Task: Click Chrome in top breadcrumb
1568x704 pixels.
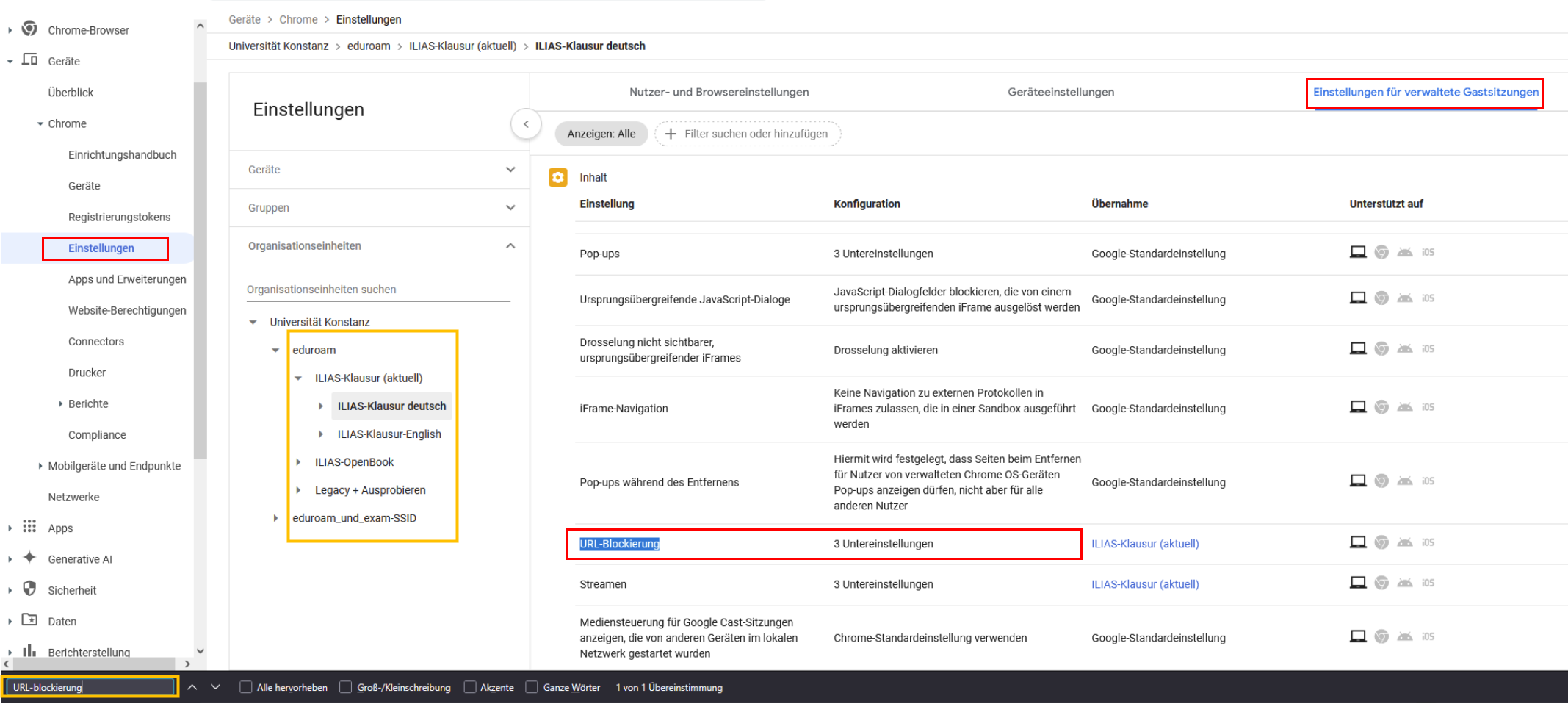Action: pyautogui.click(x=298, y=19)
